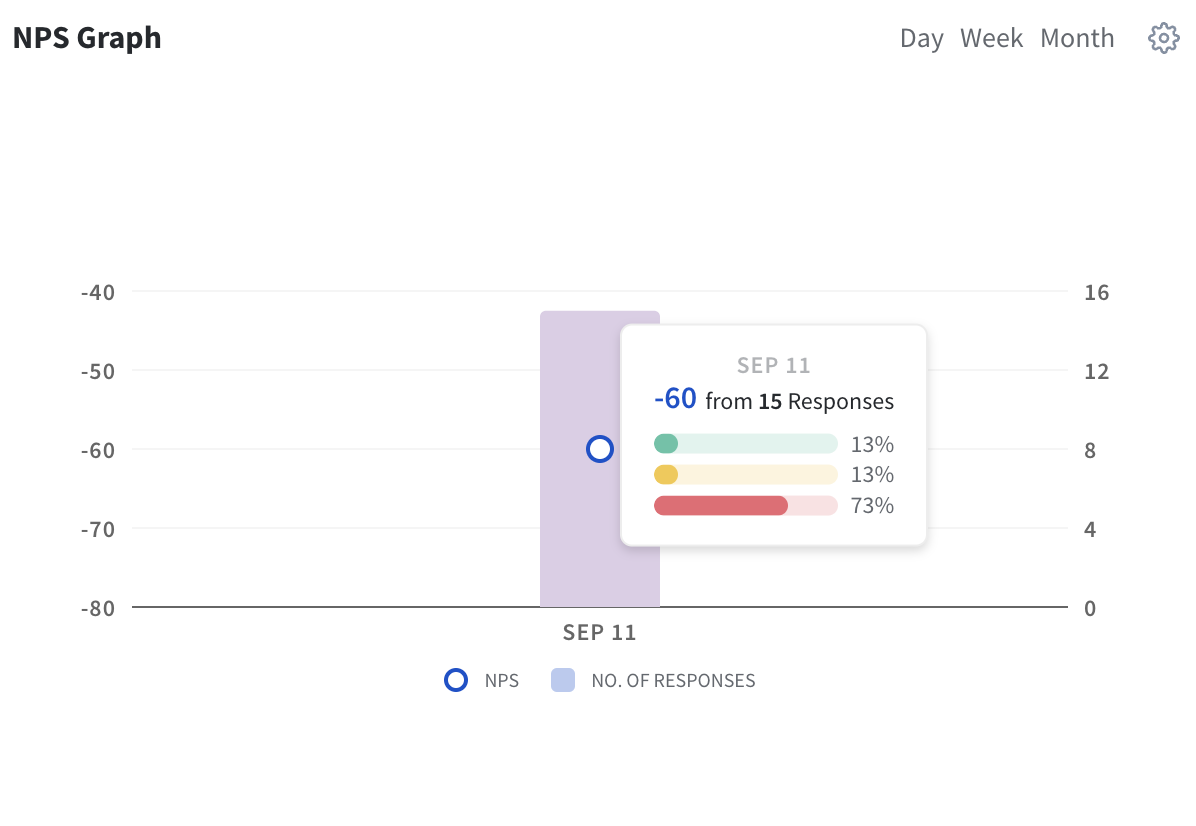Screen dimensions: 1196x826
Task: Switch graph view to Month
Action: pos(1077,39)
